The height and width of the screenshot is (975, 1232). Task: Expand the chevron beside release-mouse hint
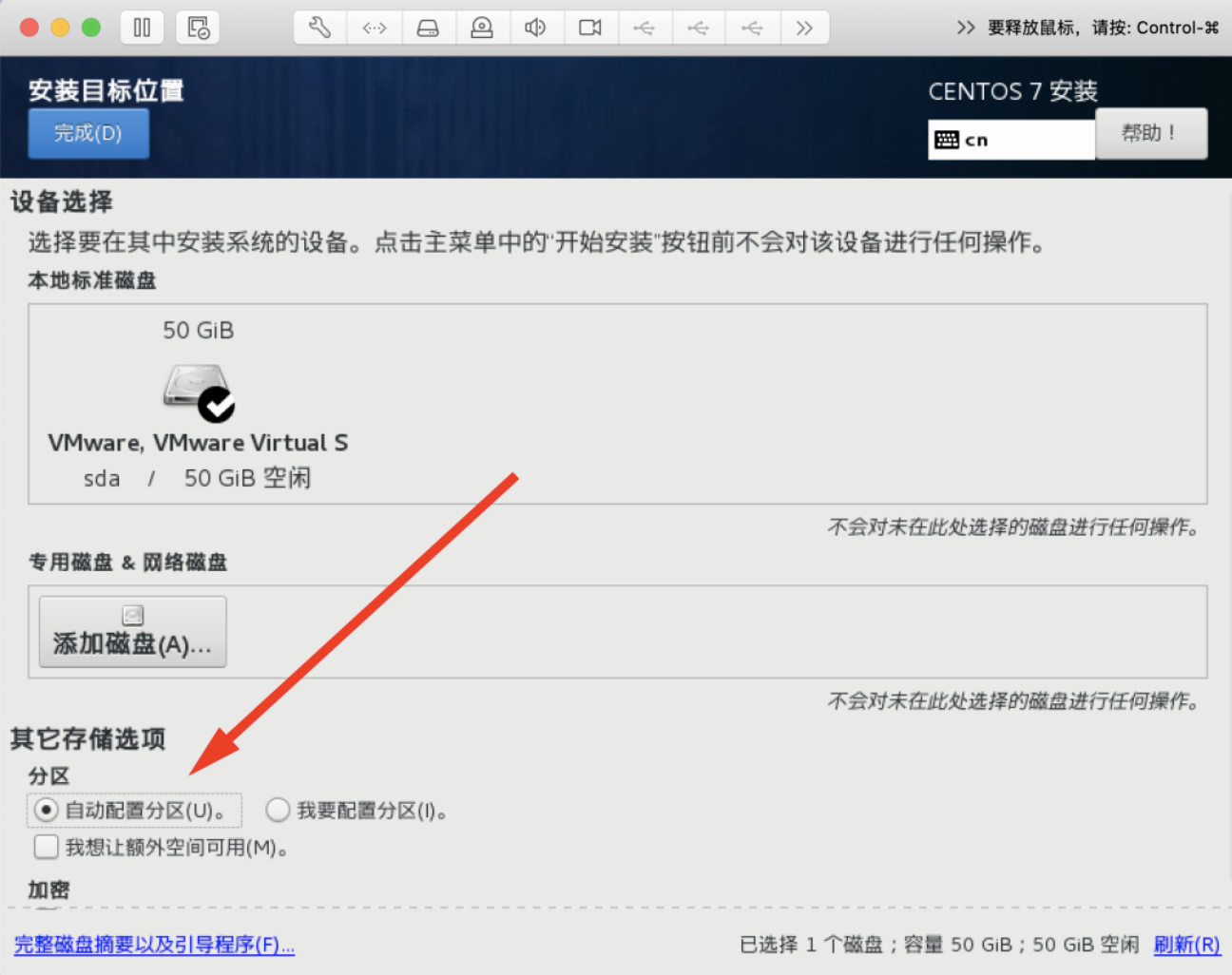click(x=966, y=28)
